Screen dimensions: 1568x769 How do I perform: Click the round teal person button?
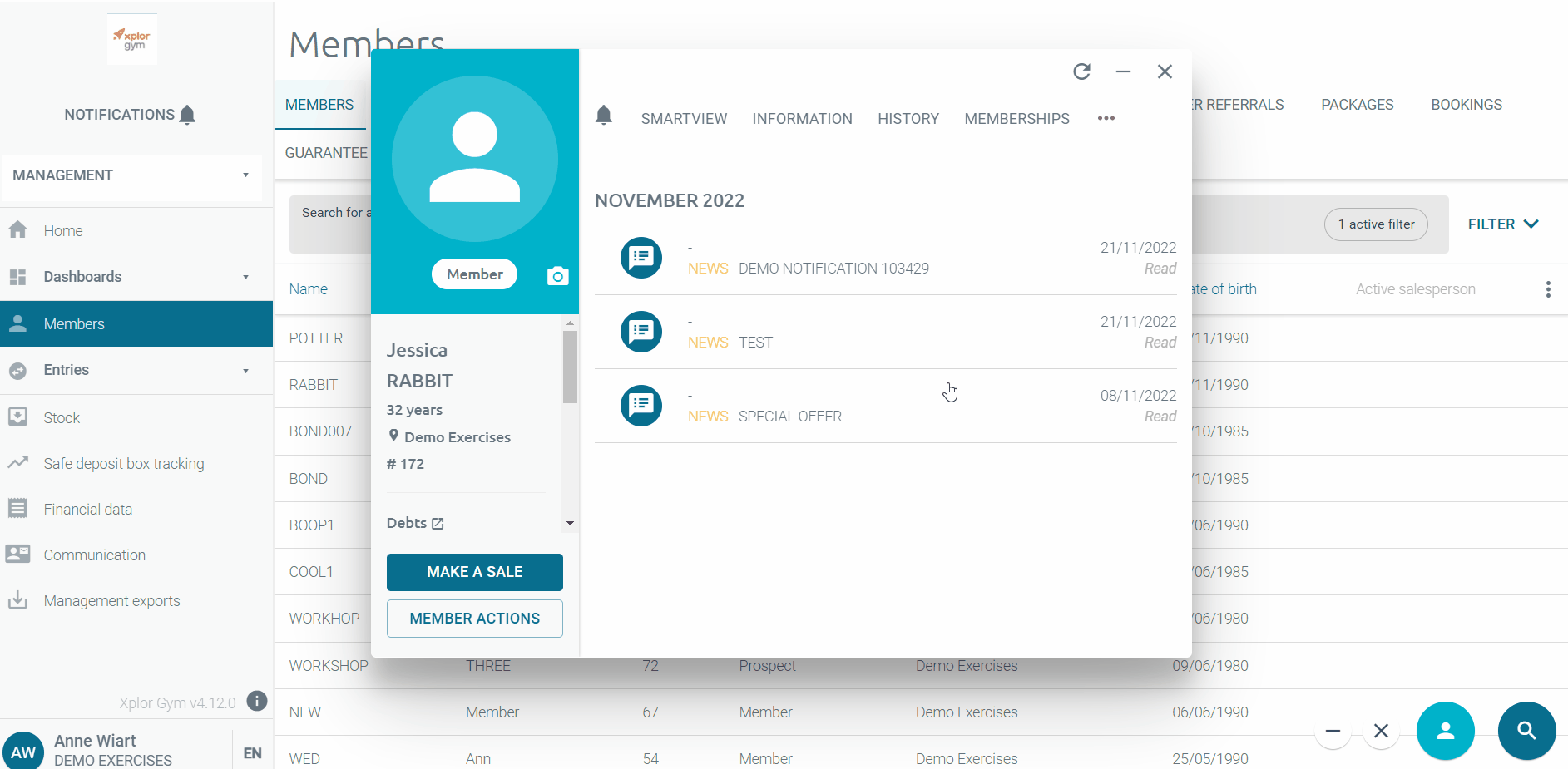pos(1445,731)
